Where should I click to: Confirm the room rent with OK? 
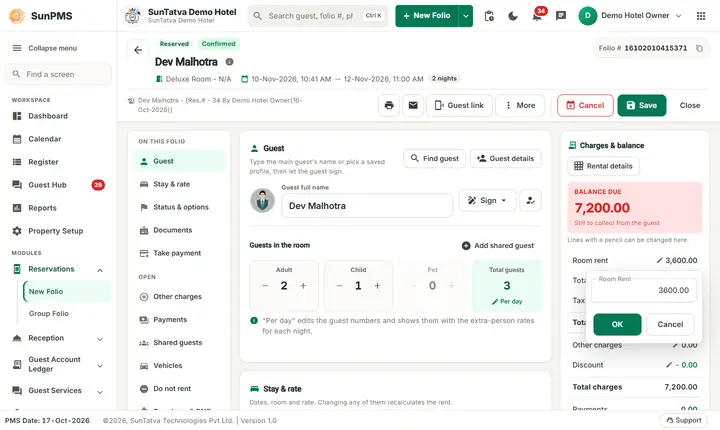[x=617, y=324]
